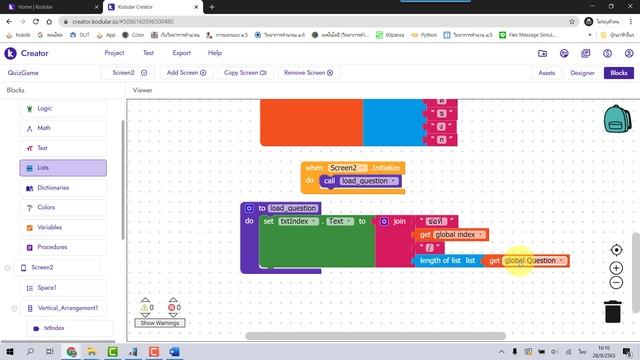Select the Text blocks category
The width and height of the screenshot is (640, 360).
[x=63, y=148]
